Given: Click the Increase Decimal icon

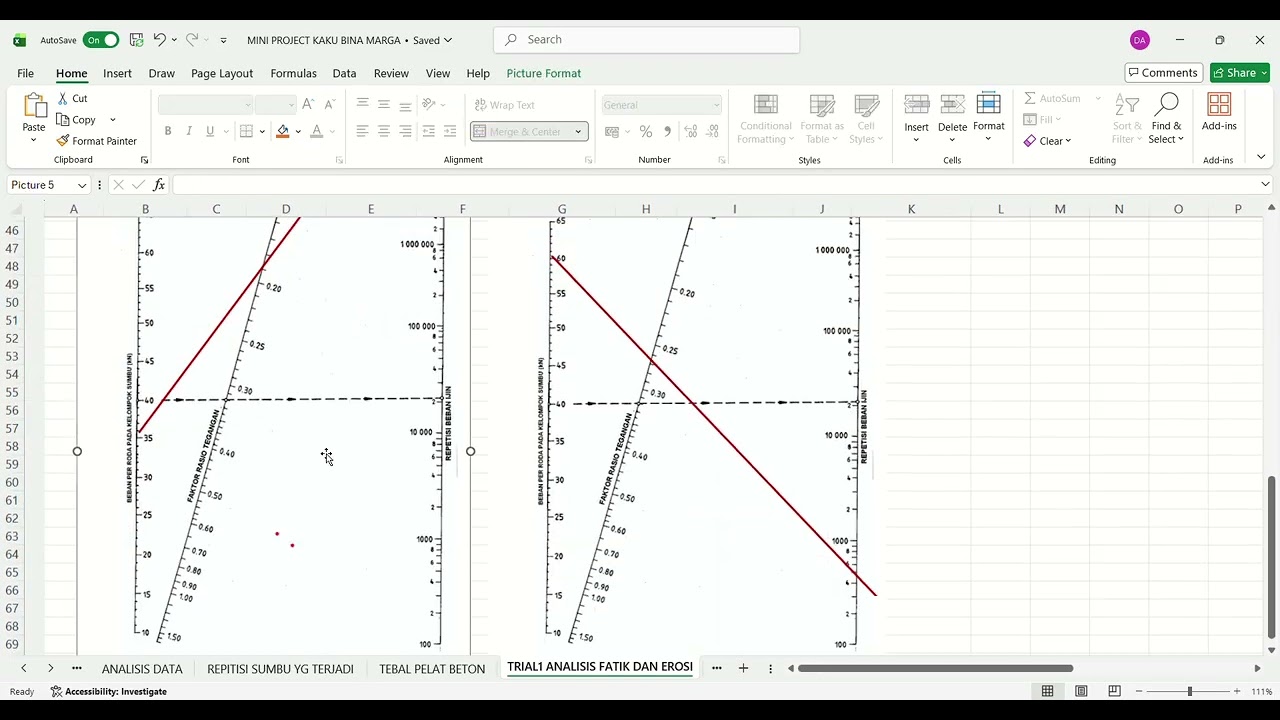Looking at the screenshot, I should coord(691,131).
